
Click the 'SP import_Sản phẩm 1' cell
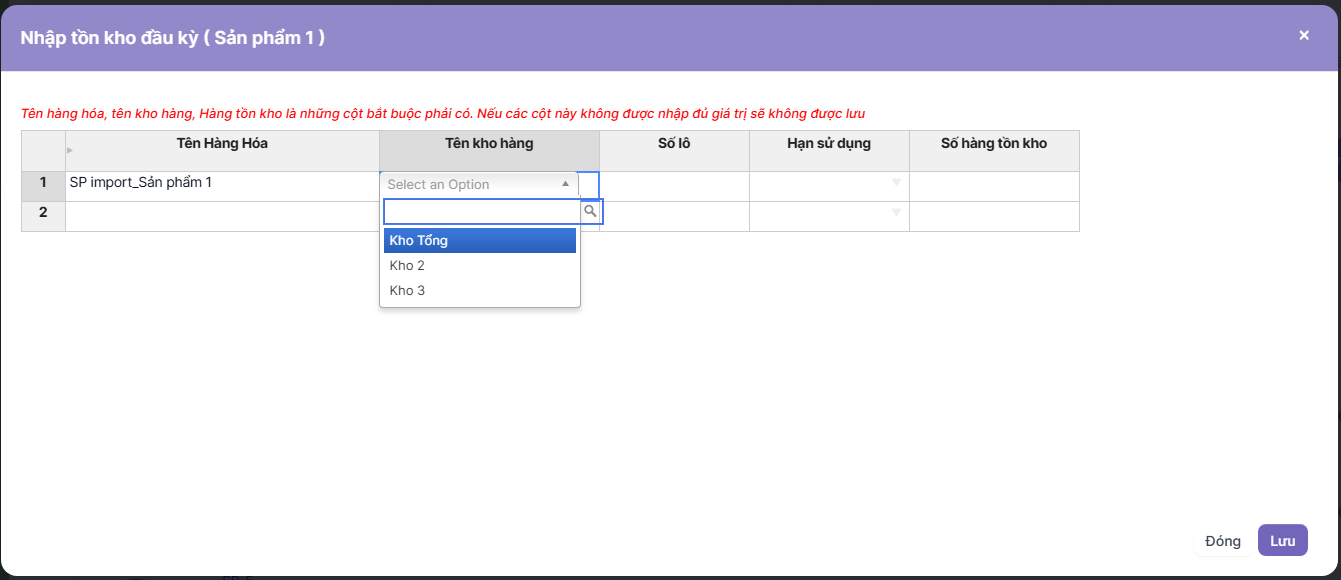pos(222,186)
